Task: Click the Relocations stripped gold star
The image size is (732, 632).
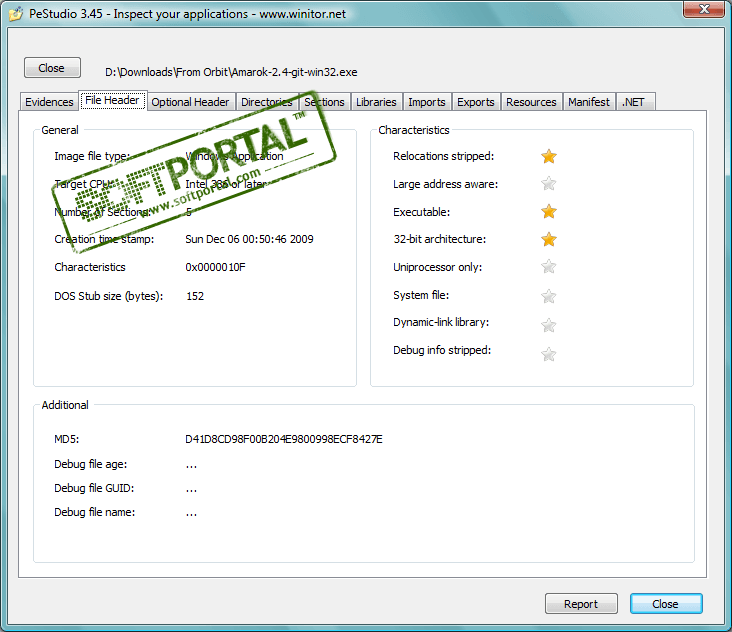Action: [x=549, y=156]
